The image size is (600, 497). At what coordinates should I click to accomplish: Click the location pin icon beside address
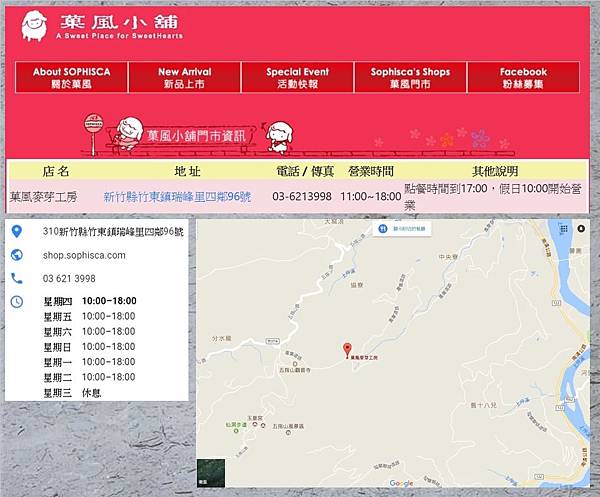16,231
